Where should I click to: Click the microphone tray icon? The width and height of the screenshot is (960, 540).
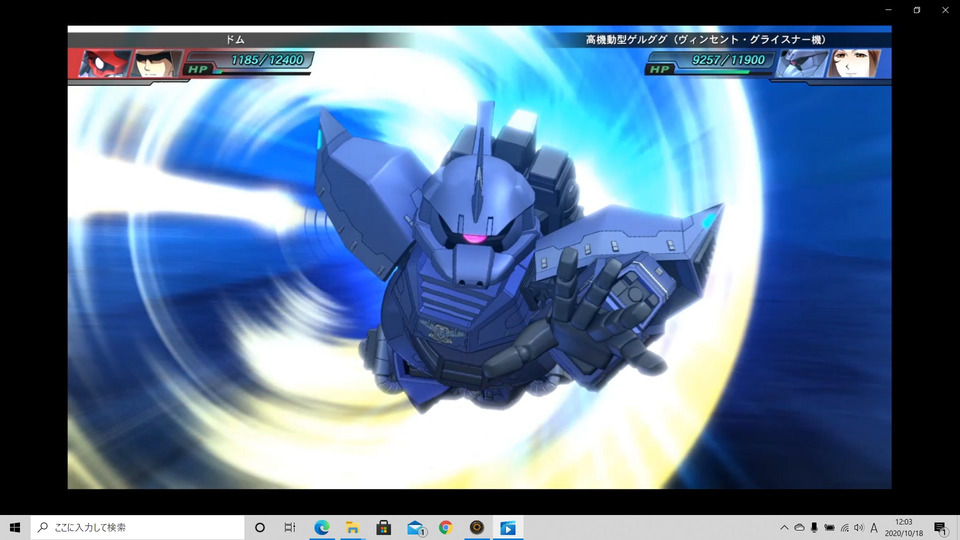(814, 527)
